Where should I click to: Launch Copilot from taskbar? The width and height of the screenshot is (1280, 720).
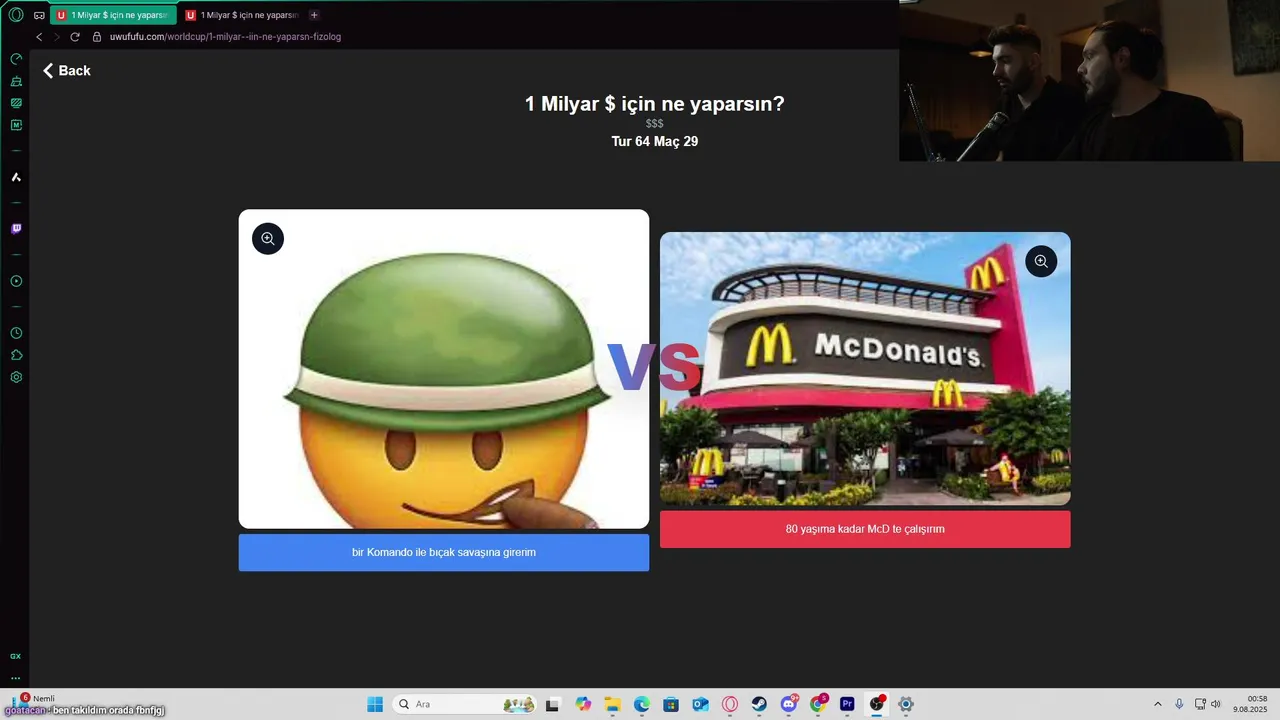[583, 704]
